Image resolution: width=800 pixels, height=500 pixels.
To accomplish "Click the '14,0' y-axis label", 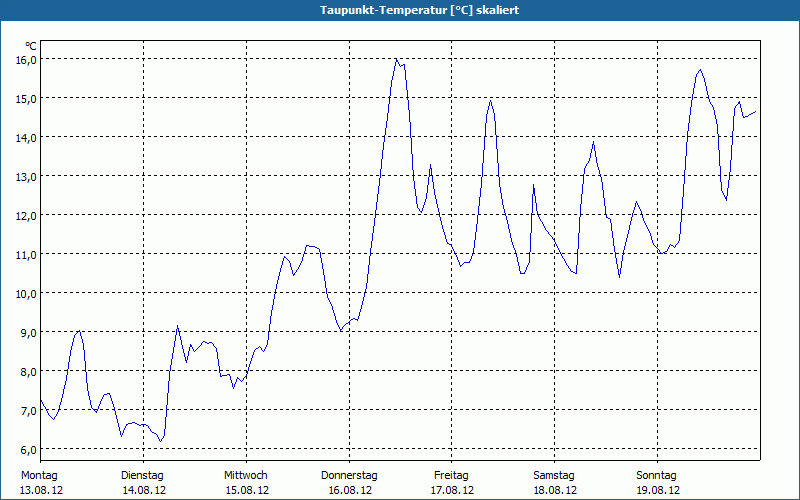I will [x=27, y=138].
